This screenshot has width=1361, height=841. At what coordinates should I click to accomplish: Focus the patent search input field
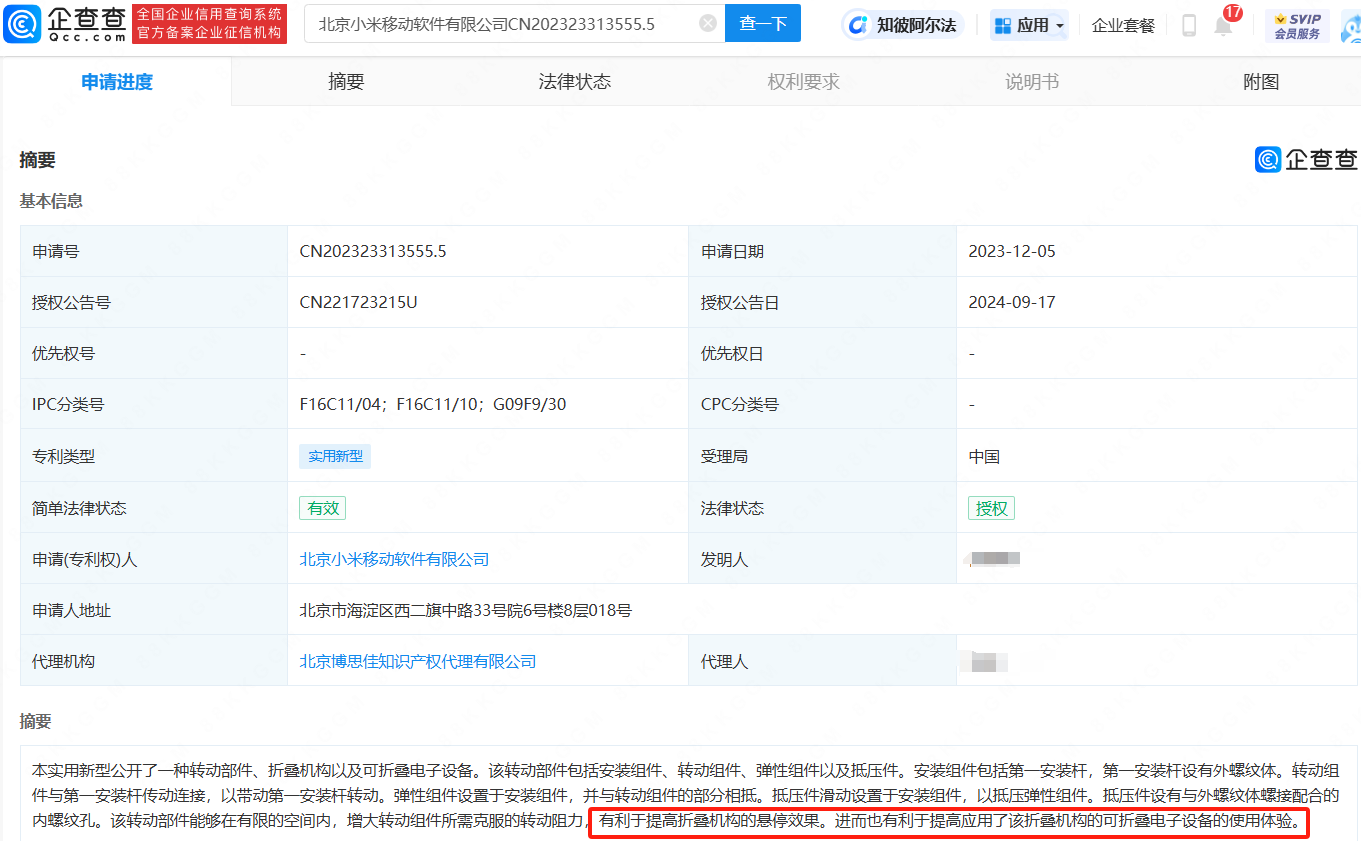500,24
